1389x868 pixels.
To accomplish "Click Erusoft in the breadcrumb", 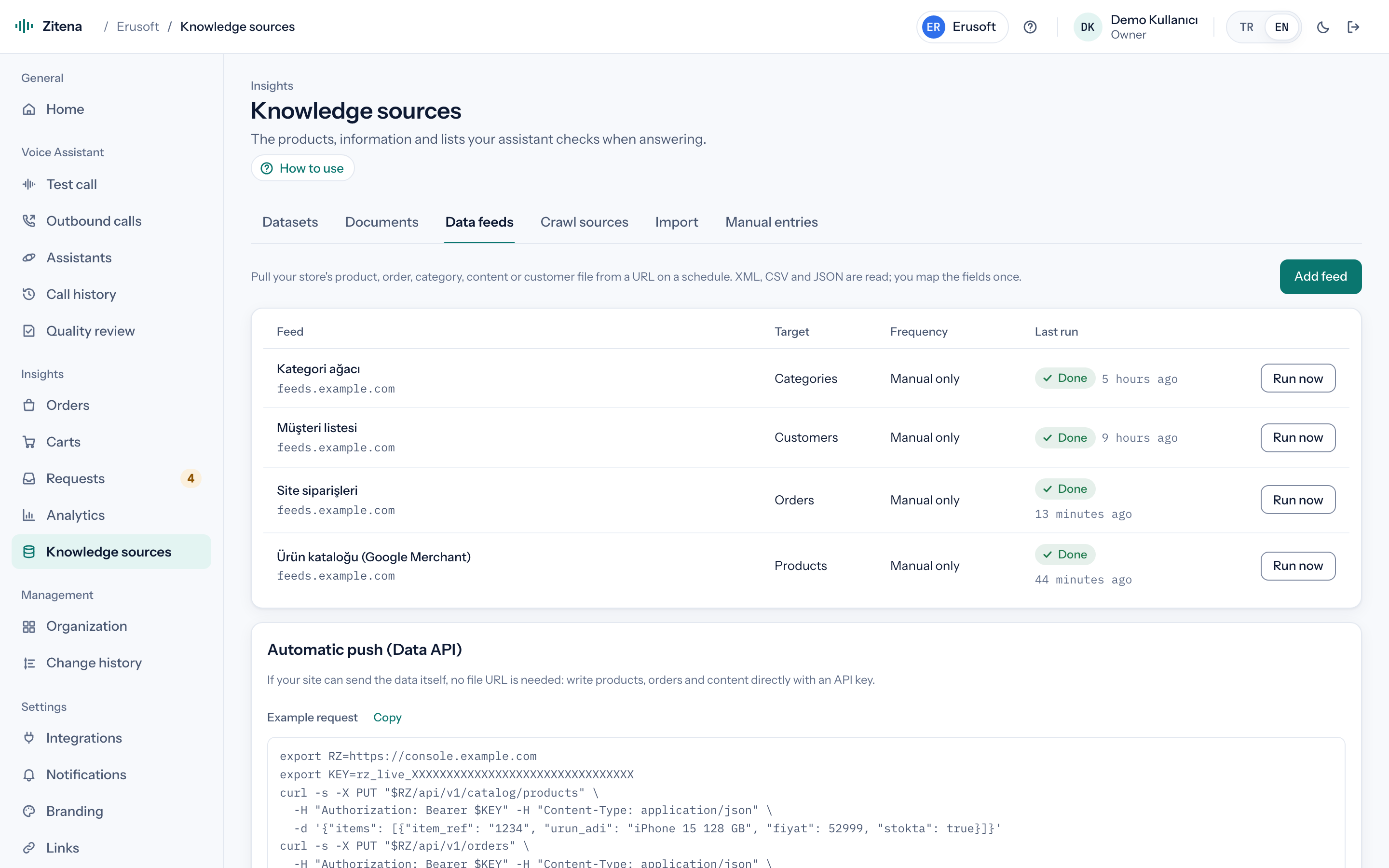I will coord(138,27).
